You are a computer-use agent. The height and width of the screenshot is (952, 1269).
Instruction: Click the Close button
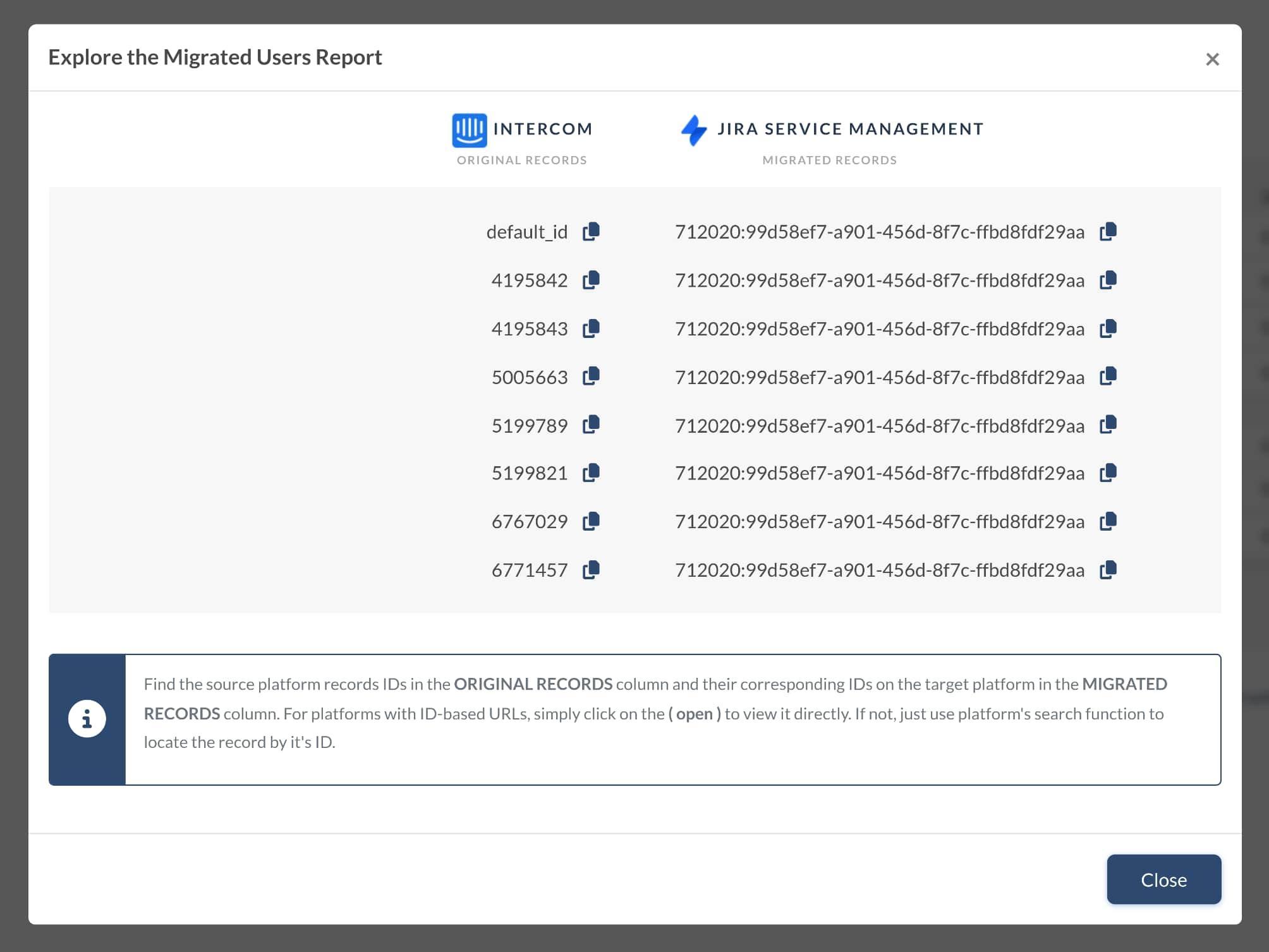(1163, 879)
